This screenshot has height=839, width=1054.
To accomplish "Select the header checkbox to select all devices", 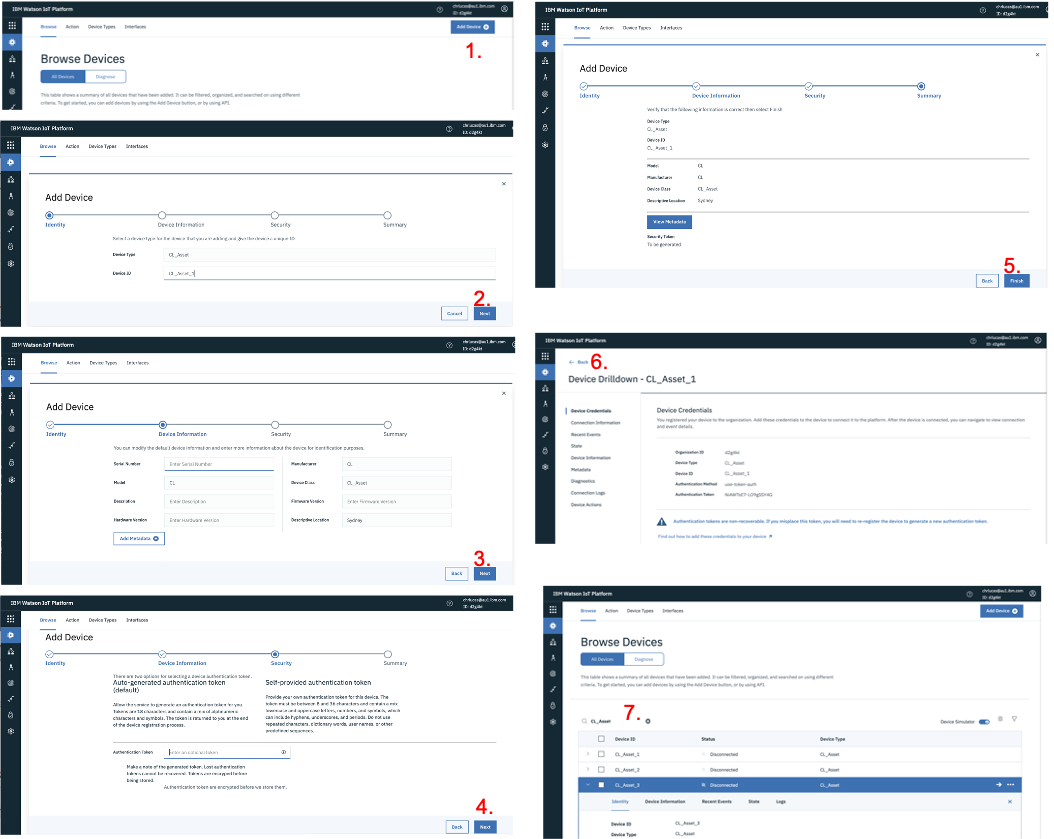I will [x=600, y=738].
